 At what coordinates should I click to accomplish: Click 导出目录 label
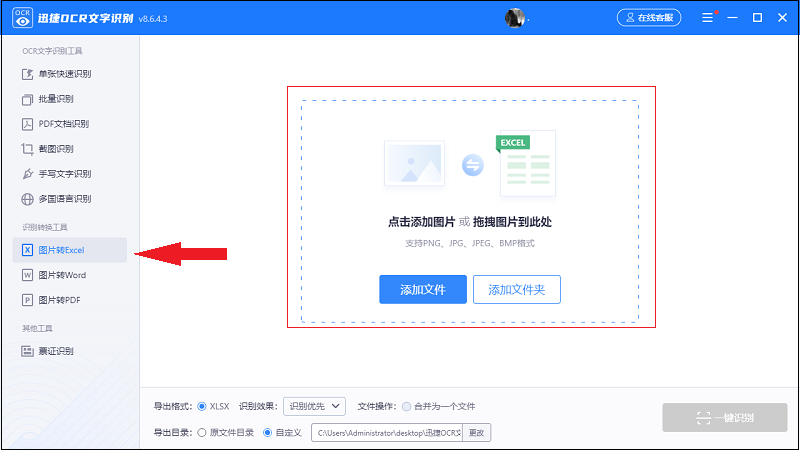pos(172,433)
